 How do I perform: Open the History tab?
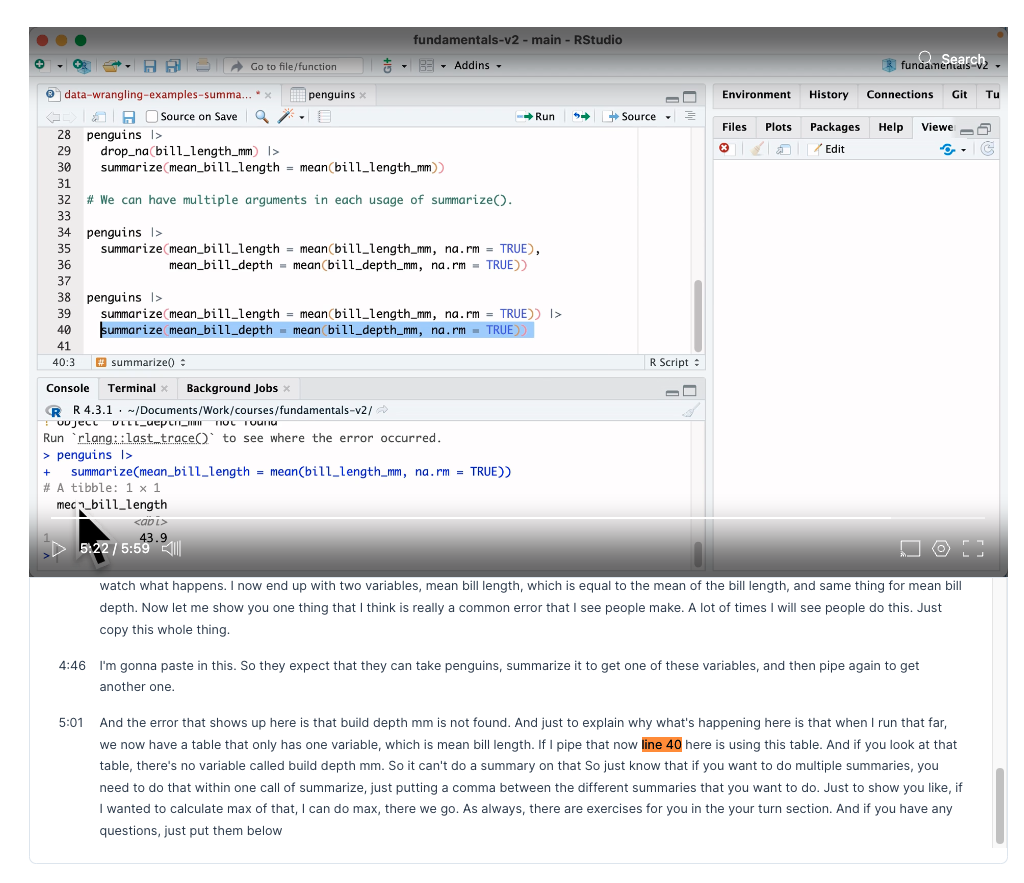828,95
